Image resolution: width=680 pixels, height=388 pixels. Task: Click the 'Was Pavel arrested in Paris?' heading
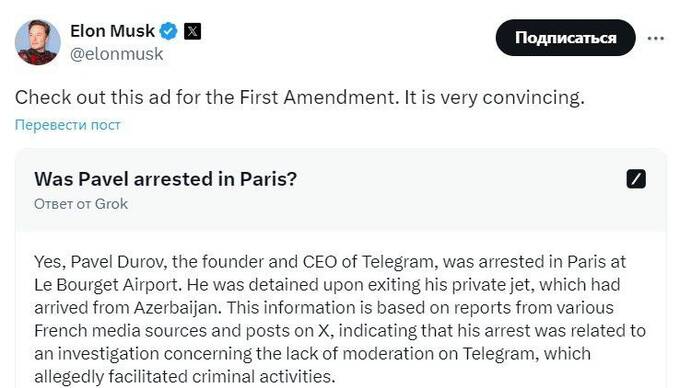click(166, 179)
